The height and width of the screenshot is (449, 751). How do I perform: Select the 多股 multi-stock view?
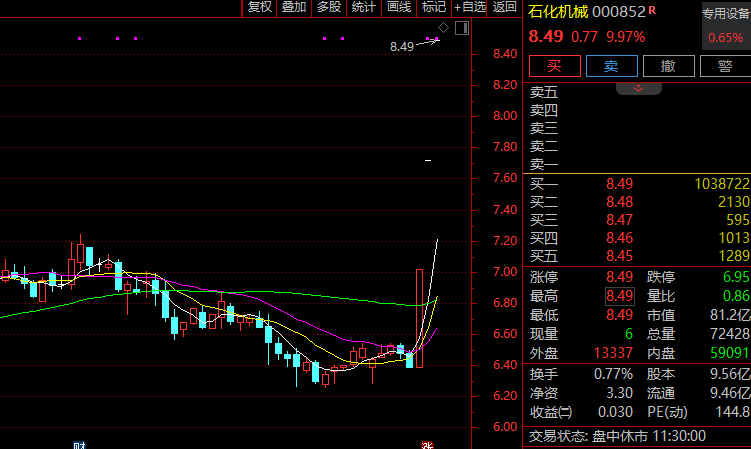pos(328,7)
